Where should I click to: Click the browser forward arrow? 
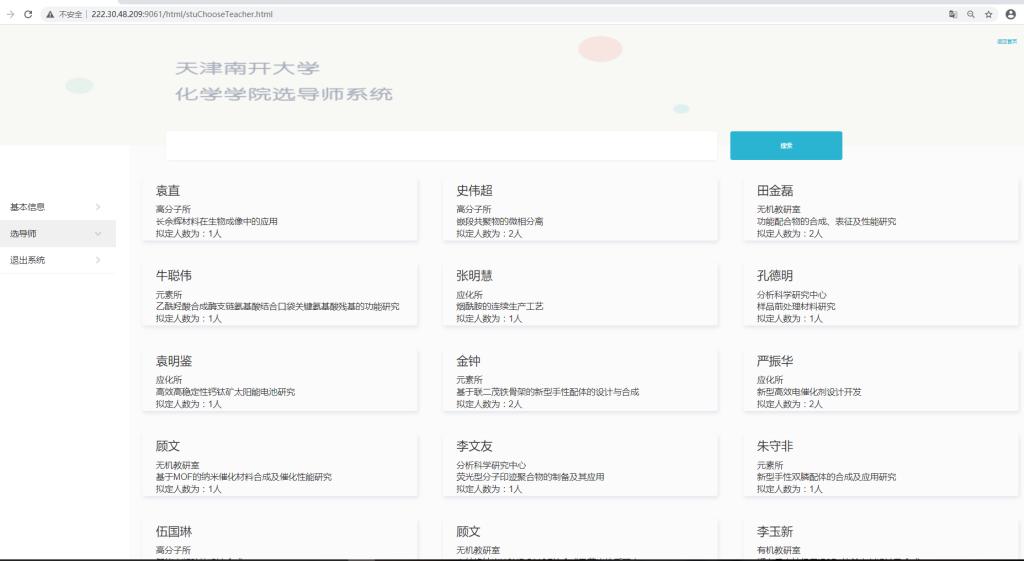pyautogui.click(x=10, y=14)
